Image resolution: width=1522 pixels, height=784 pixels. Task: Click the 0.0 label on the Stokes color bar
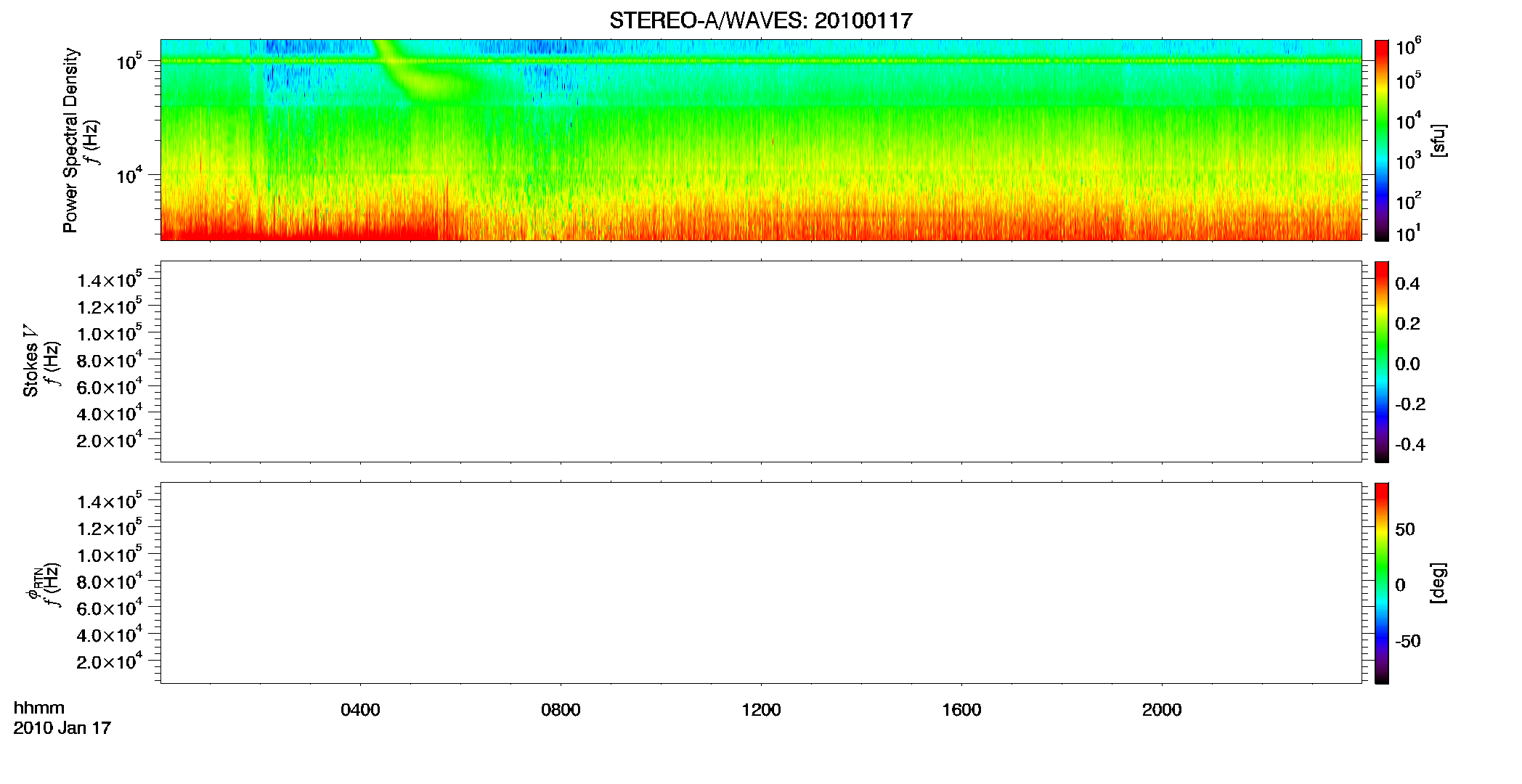click(x=1407, y=364)
